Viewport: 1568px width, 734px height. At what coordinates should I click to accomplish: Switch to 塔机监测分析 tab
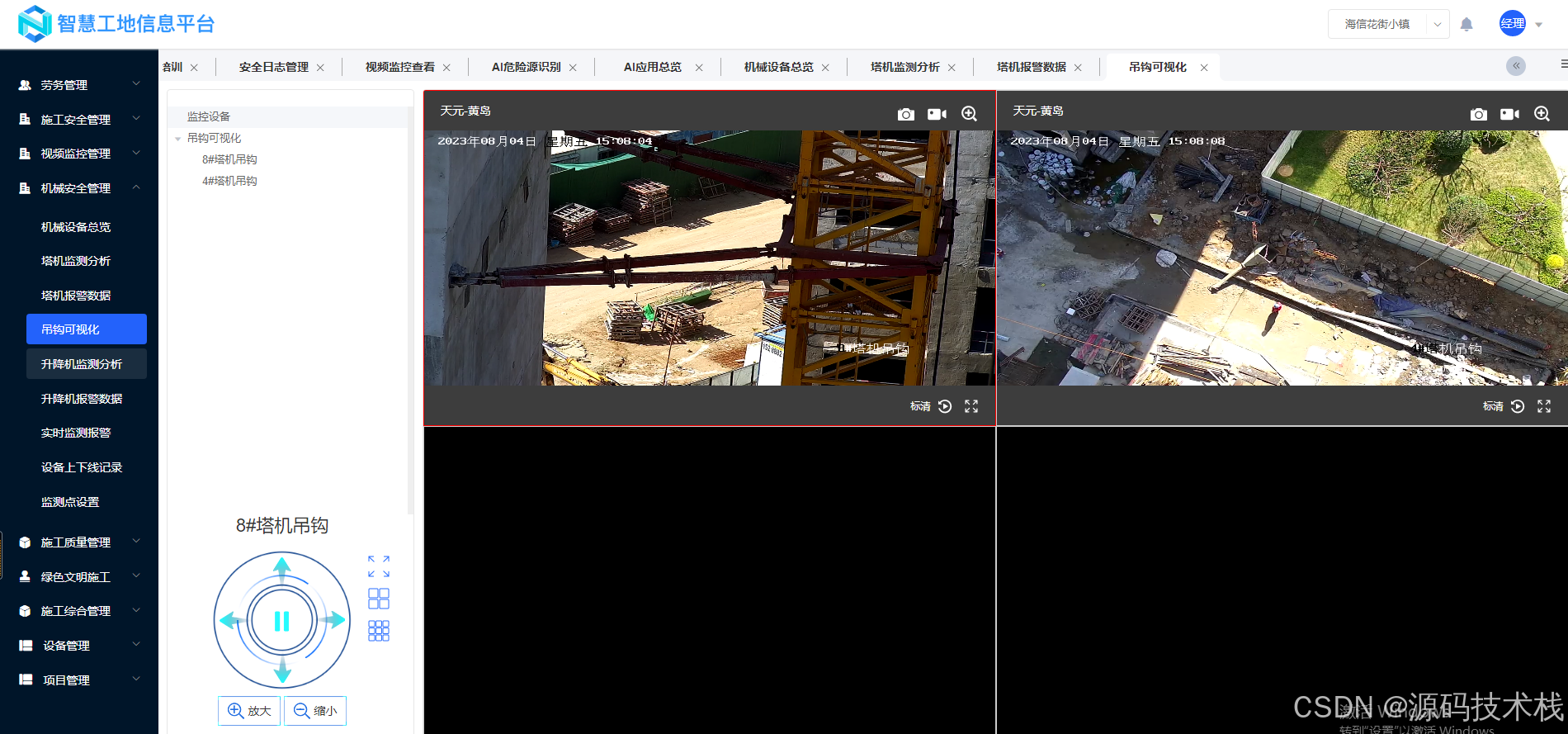pyautogui.click(x=905, y=67)
